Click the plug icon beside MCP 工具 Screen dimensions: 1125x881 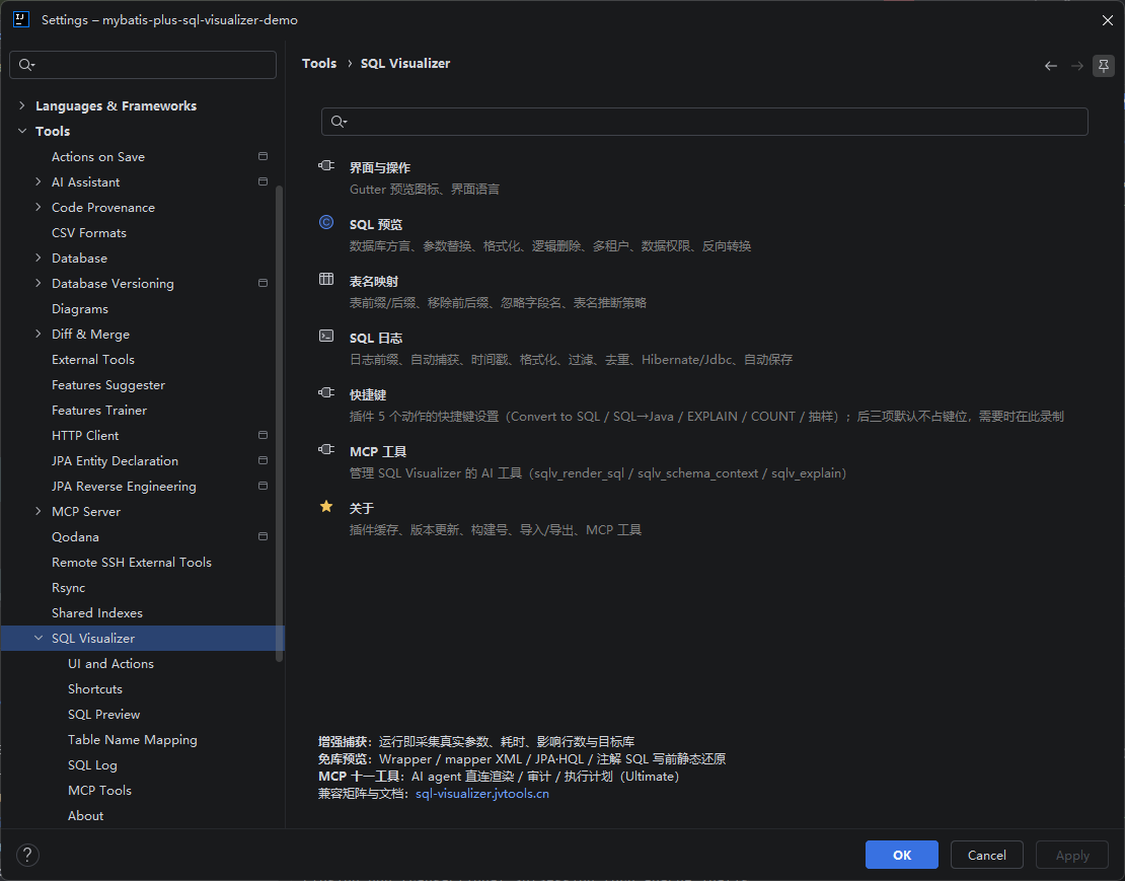326,449
